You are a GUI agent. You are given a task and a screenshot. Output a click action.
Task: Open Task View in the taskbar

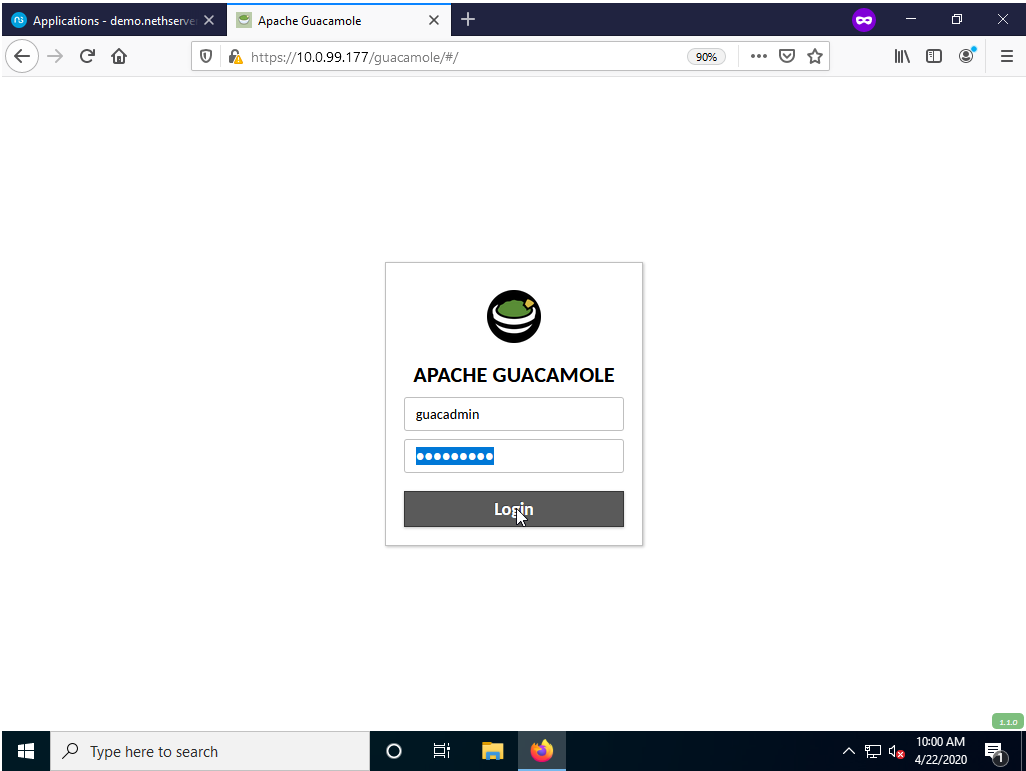point(442,751)
